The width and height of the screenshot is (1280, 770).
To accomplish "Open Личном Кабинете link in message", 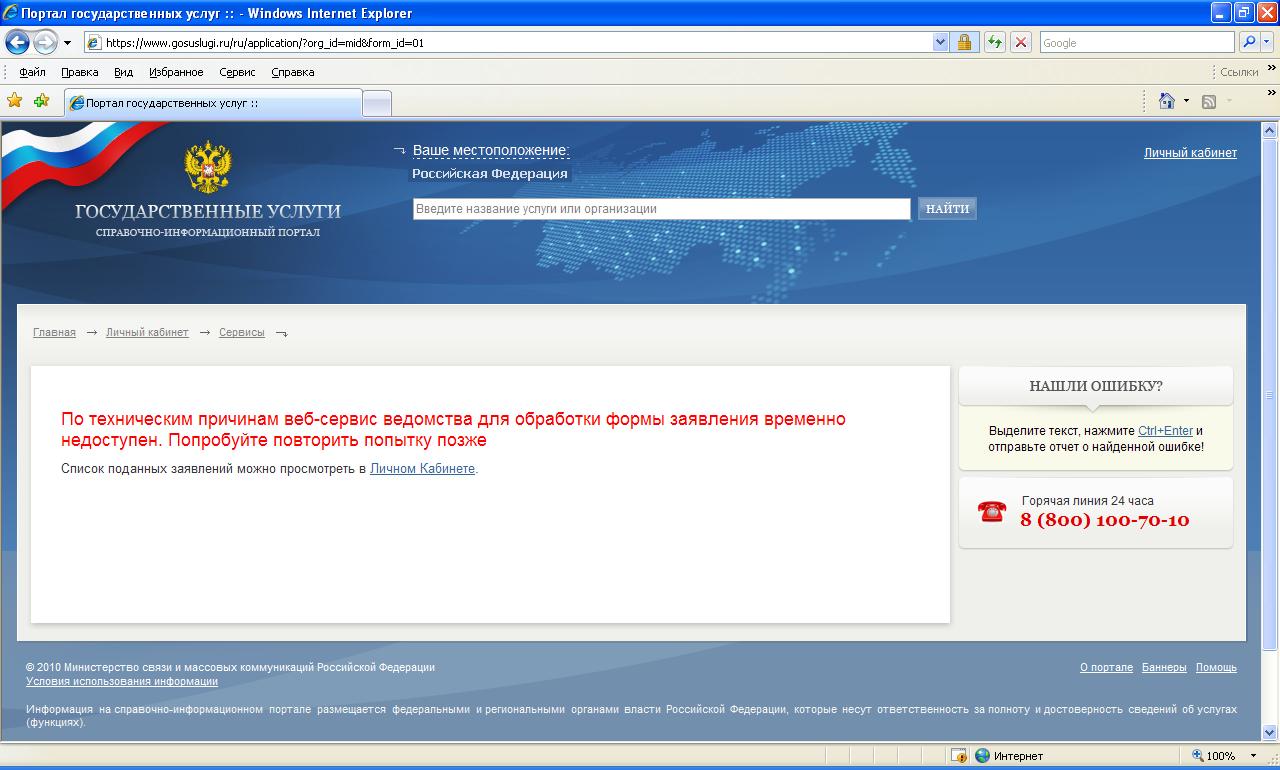I will (x=422, y=468).
